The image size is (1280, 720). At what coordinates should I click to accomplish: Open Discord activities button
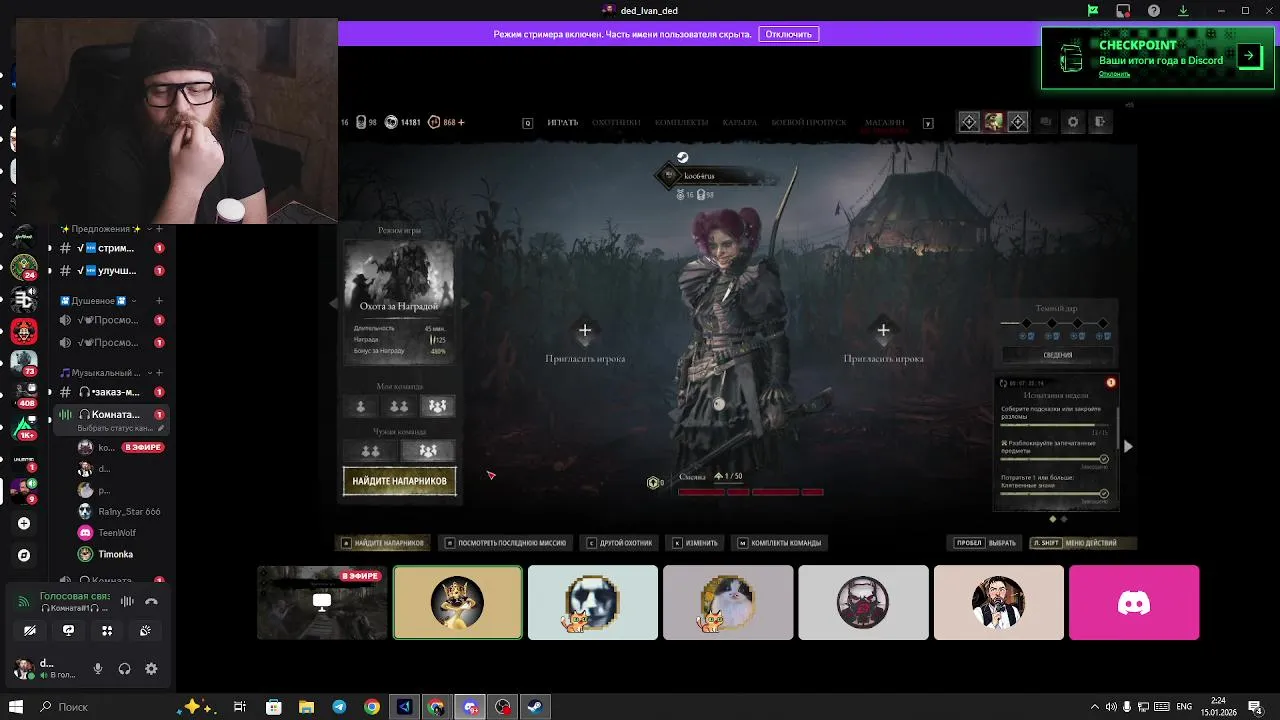(107, 630)
